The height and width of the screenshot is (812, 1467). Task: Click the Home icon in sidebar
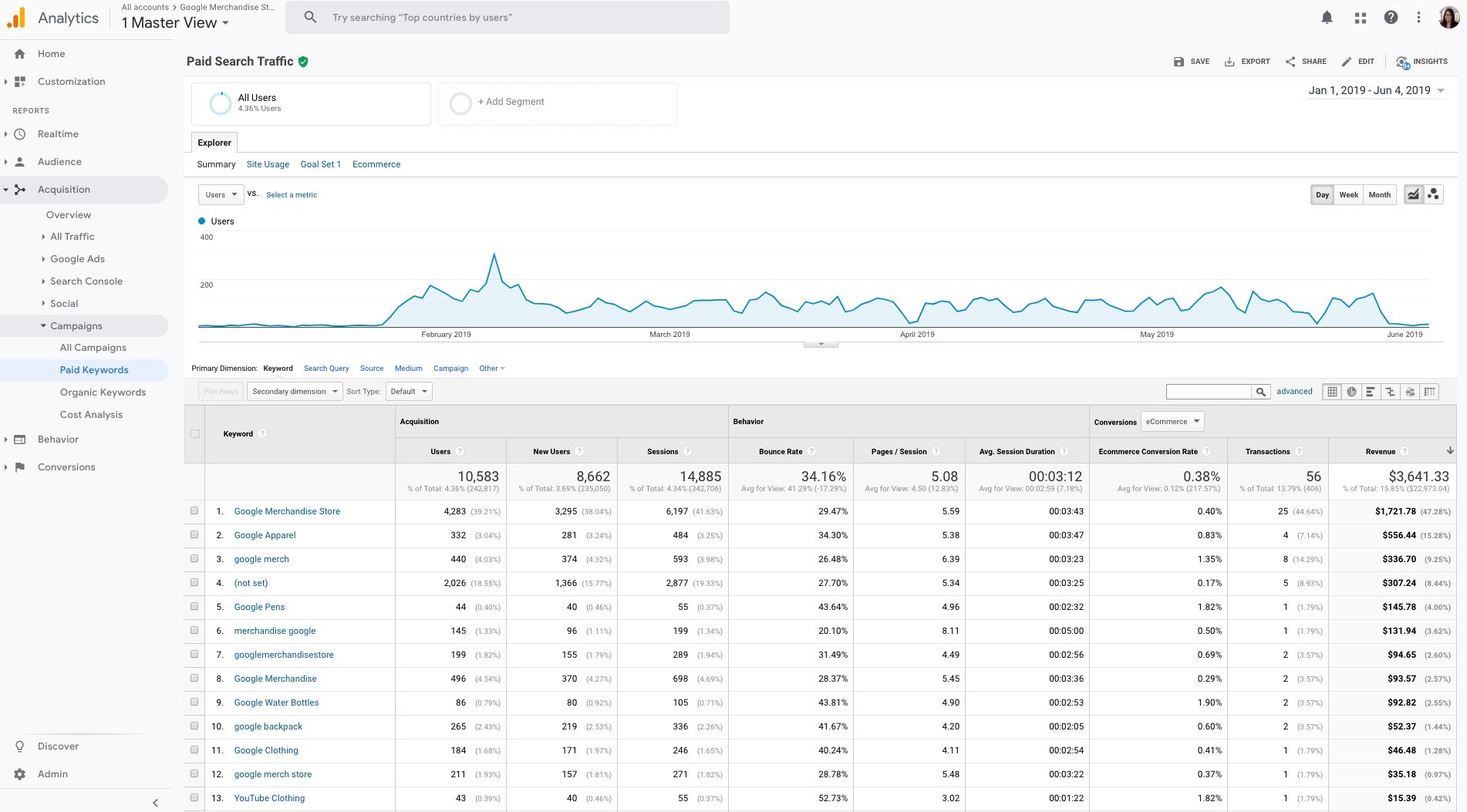[20, 54]
